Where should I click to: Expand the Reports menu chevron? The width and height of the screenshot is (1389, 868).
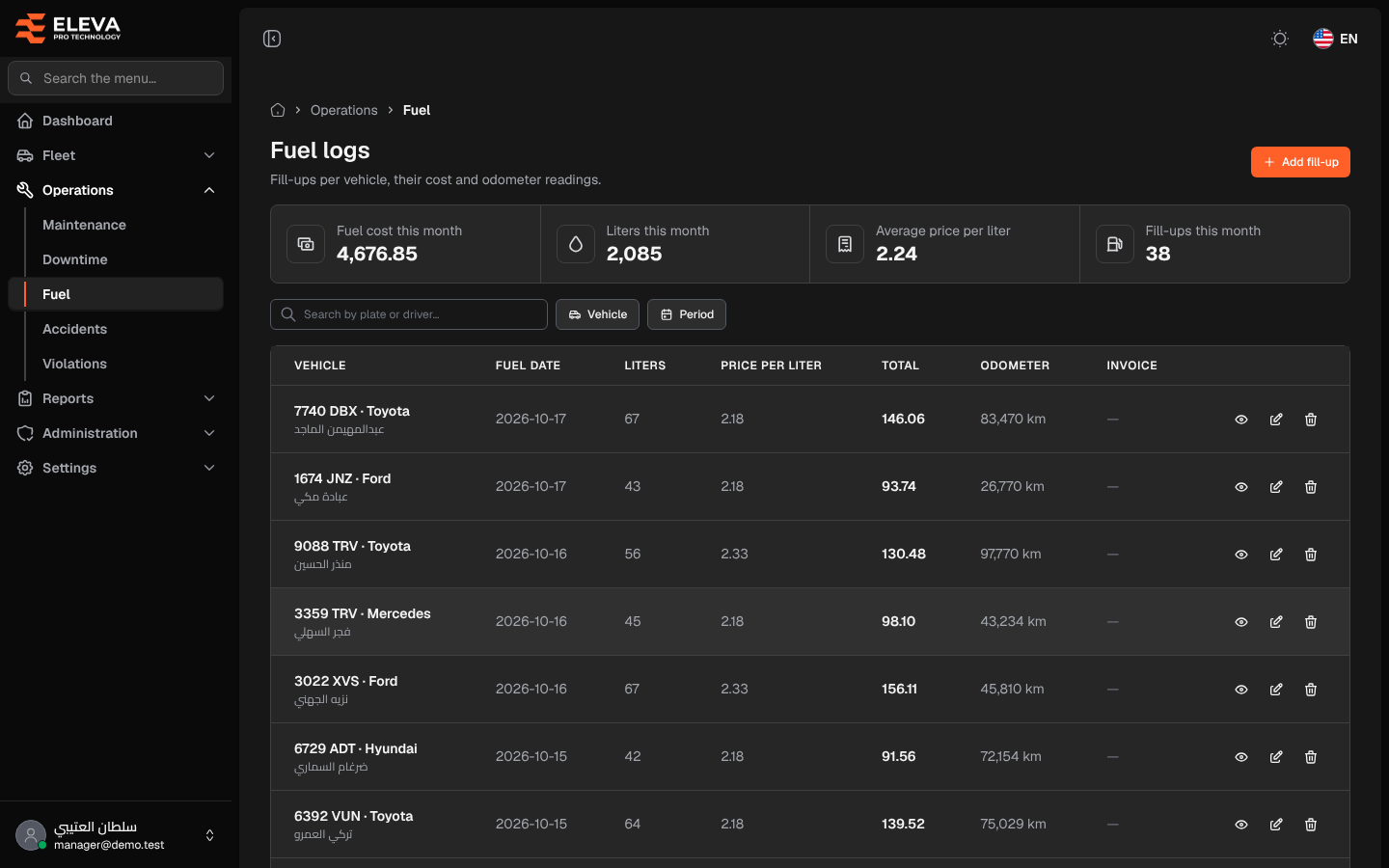(x=209, y=398)
